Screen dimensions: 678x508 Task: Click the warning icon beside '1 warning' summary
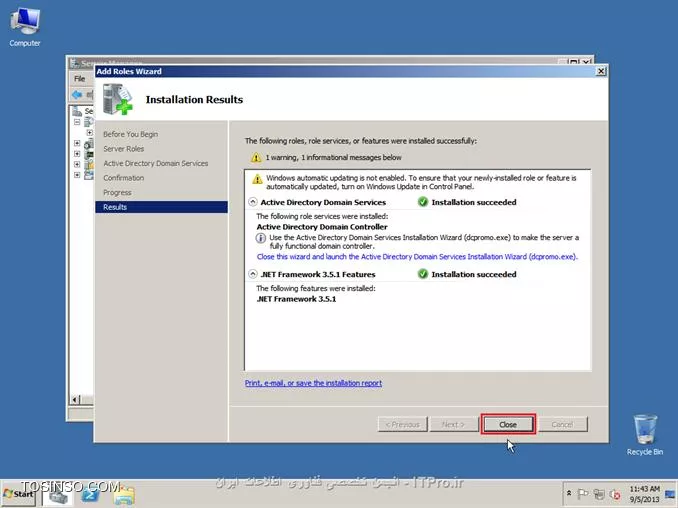coord(256,157)
